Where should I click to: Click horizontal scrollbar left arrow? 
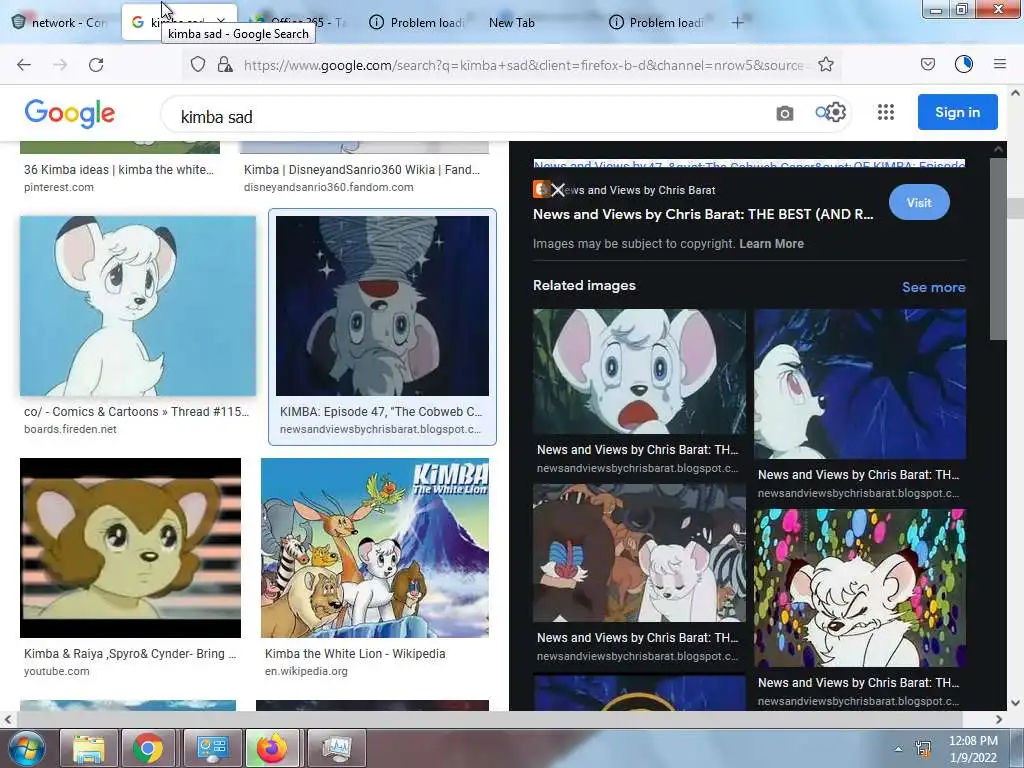coord(7,719)
